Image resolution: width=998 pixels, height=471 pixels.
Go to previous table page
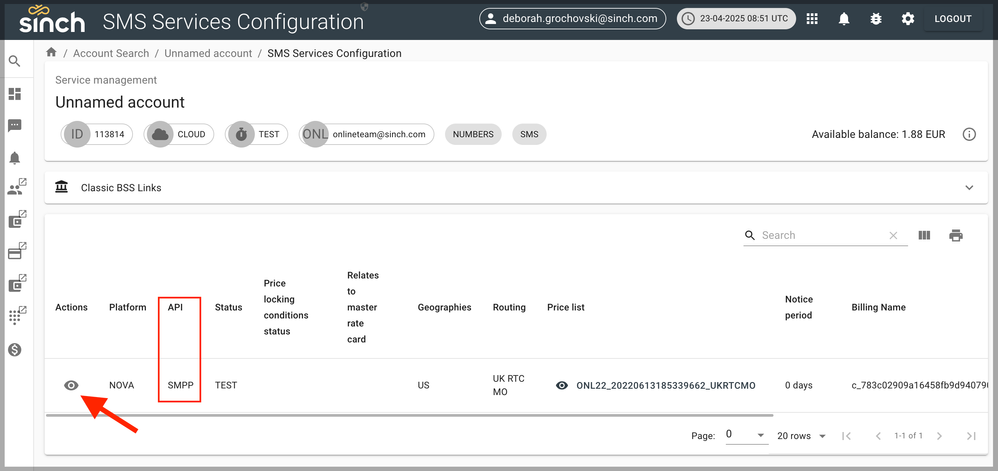878,436
